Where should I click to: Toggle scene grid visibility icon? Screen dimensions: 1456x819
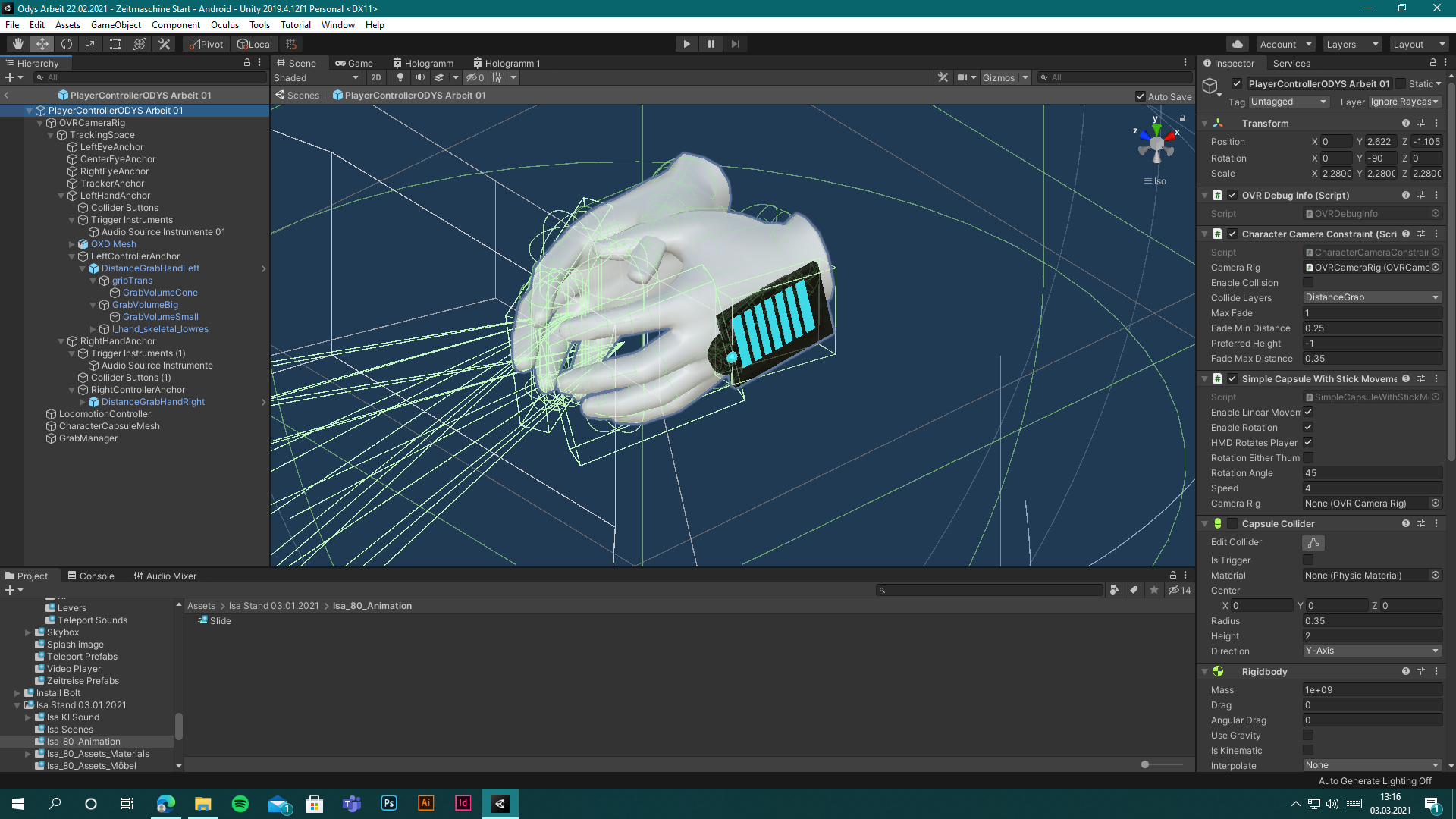(x=497, y=77)
